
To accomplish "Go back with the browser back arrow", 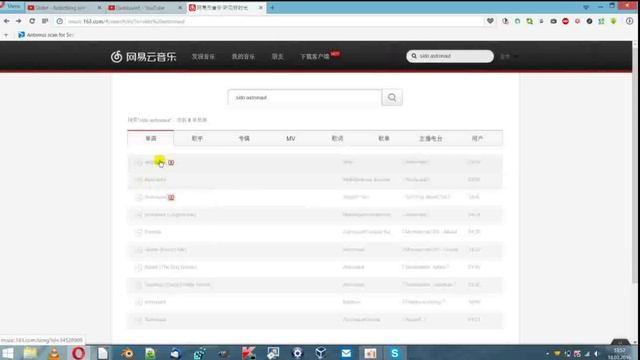I will (x=7, y=21).
